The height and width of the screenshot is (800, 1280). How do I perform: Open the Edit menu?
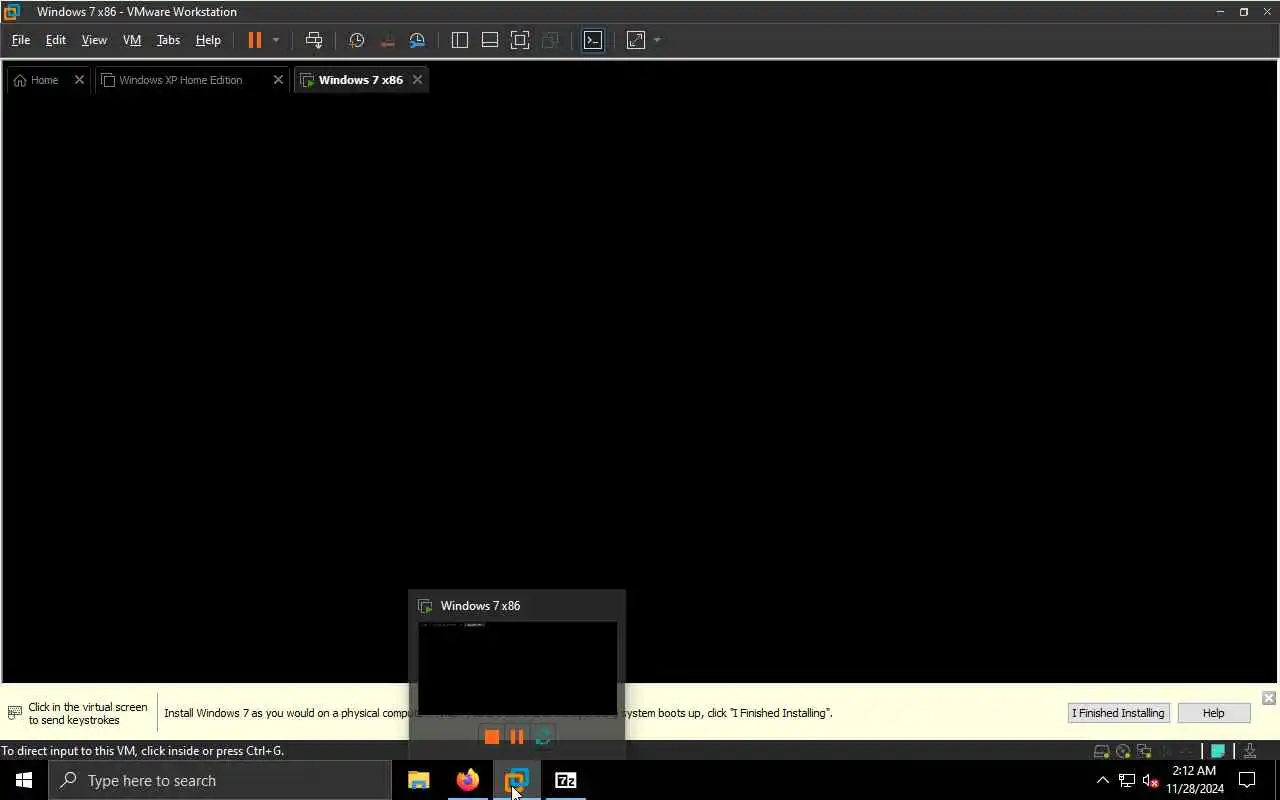pos(56,40)
